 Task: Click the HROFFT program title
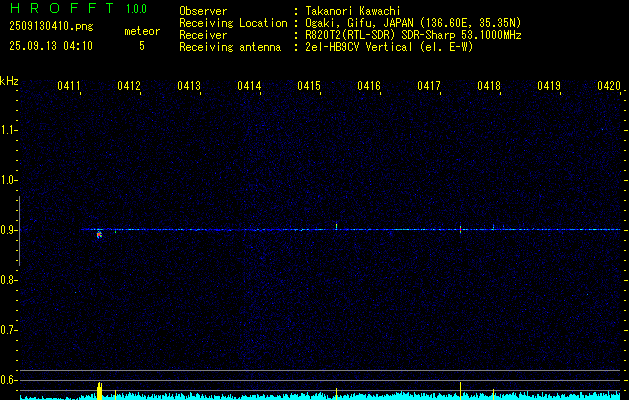(x=62, y=8)
